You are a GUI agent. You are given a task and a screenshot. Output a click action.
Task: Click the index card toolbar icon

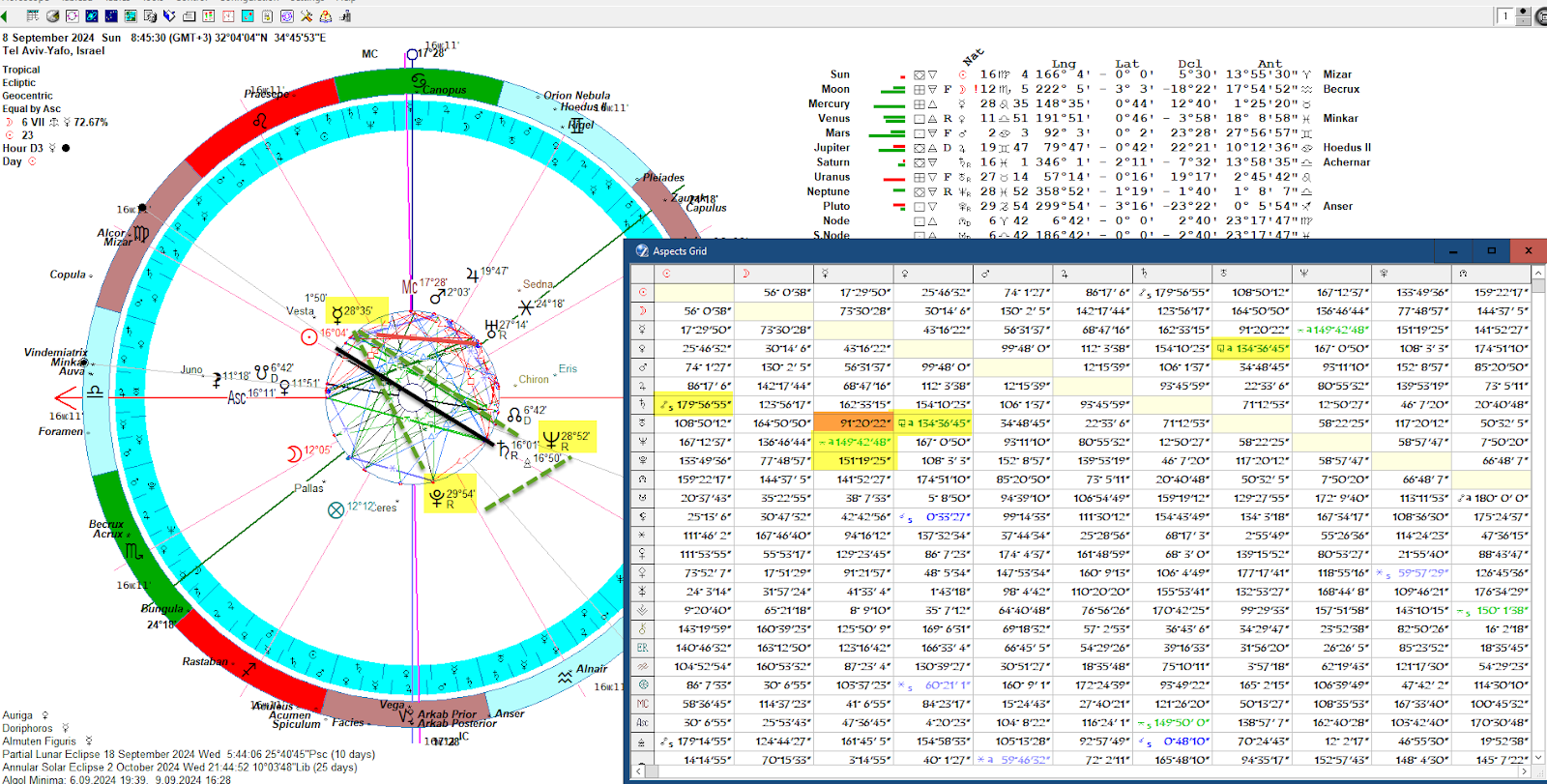tap(189, 16)
